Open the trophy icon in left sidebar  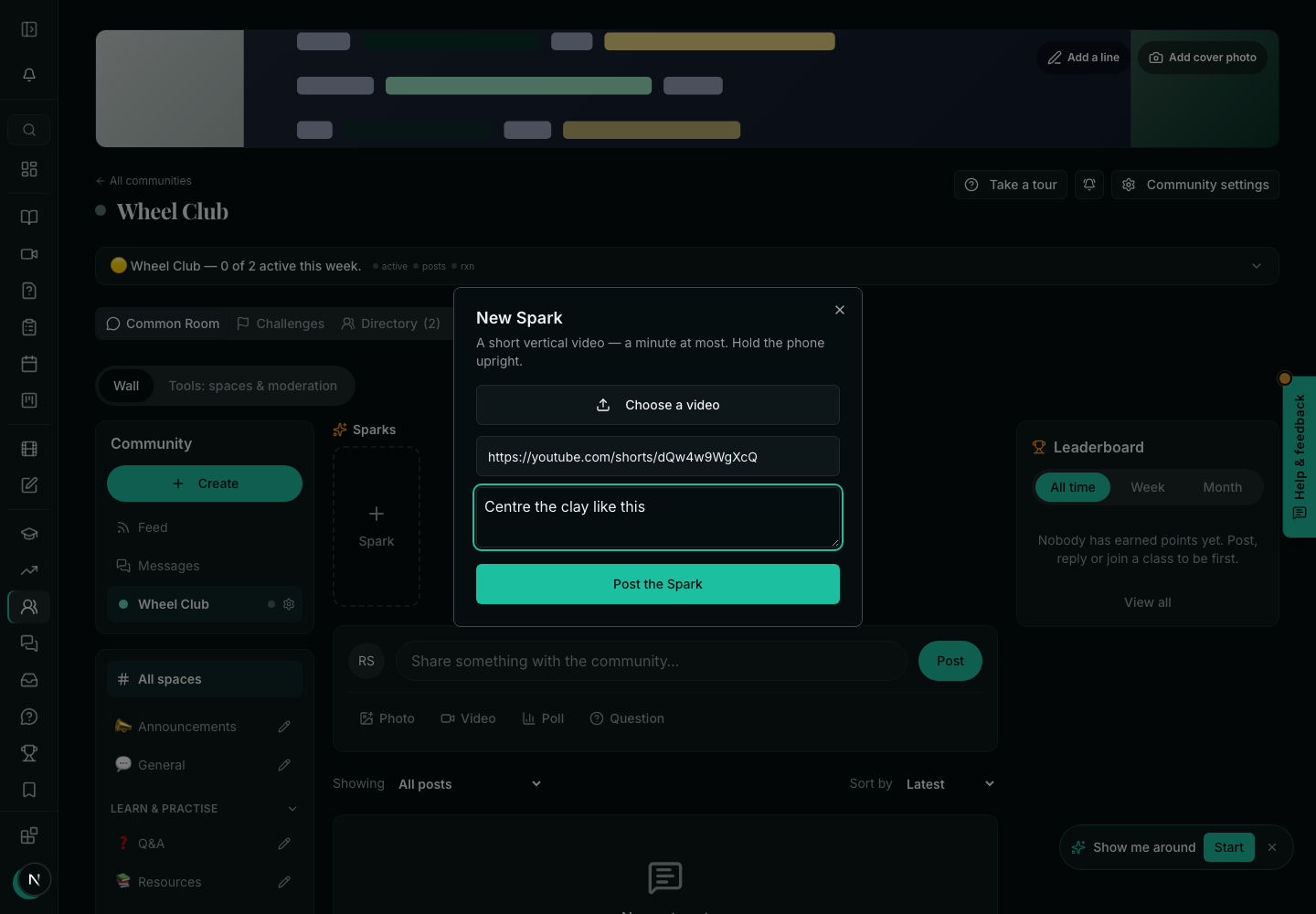point(29,753)
